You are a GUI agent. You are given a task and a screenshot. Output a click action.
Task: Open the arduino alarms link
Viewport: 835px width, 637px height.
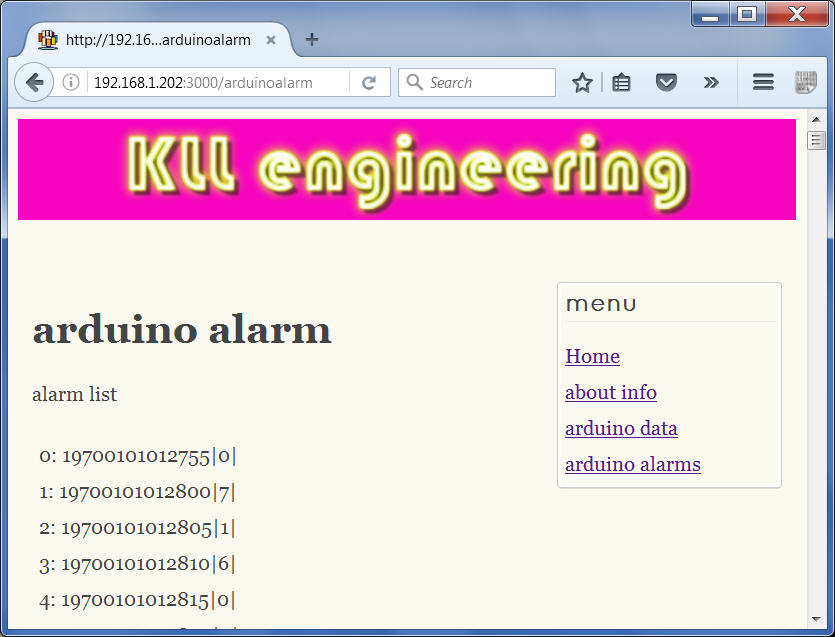[x=632, y=465]
